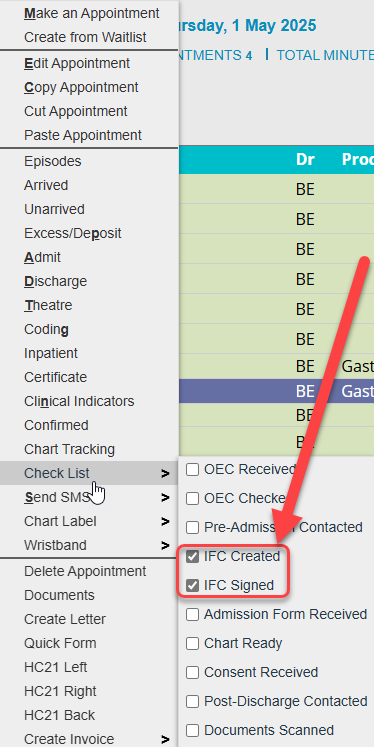Click the Dr column header
This screenshot has width=374, height=747.
tap(305, 160)
